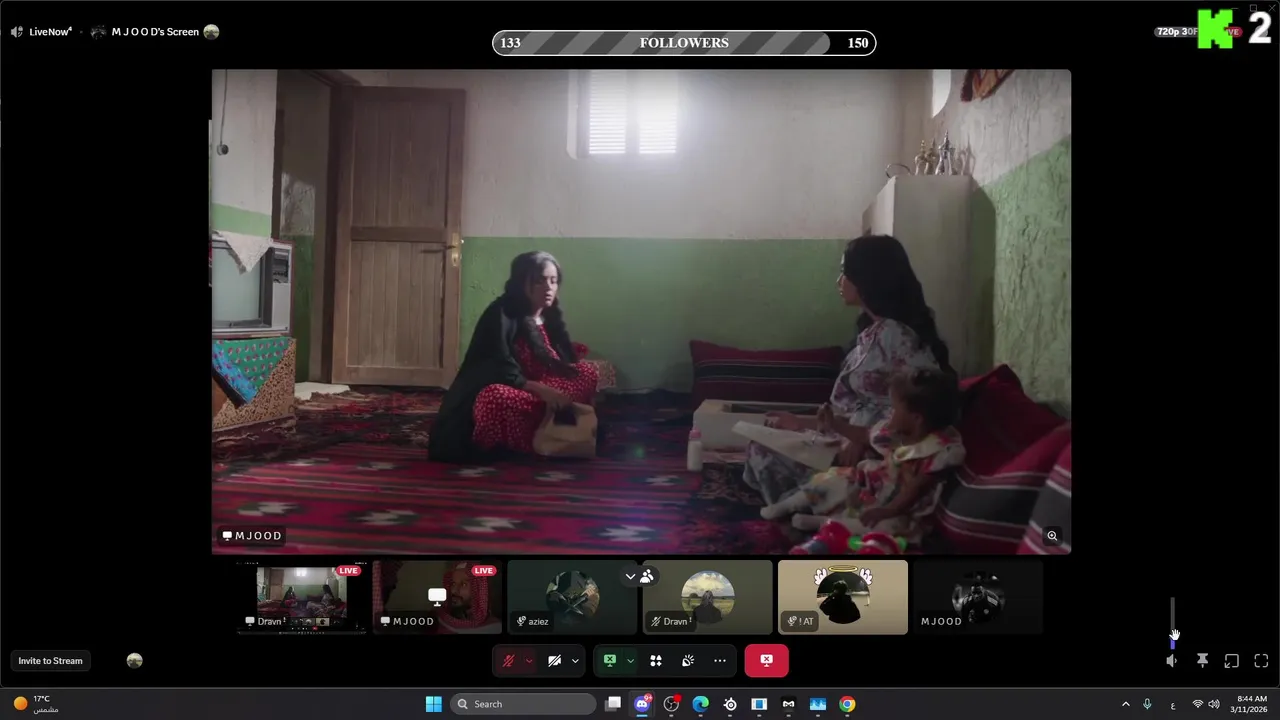
Task: Open Task View from taskbar
Action: (613, 704)
